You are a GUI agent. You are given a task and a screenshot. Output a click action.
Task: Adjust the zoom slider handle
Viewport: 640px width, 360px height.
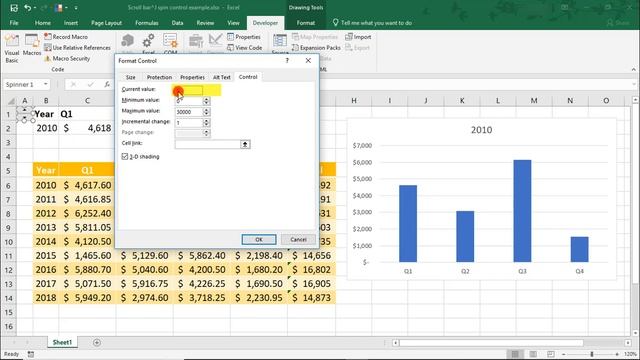[x=591, y=354]
